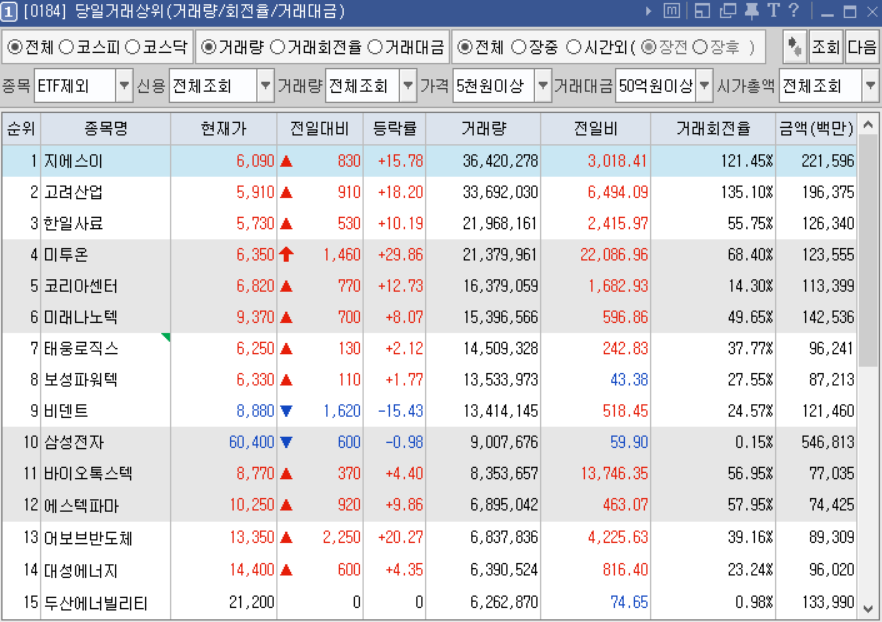Select the 한일사료 stock name
The image size is (882, 622).
(74, 224)
